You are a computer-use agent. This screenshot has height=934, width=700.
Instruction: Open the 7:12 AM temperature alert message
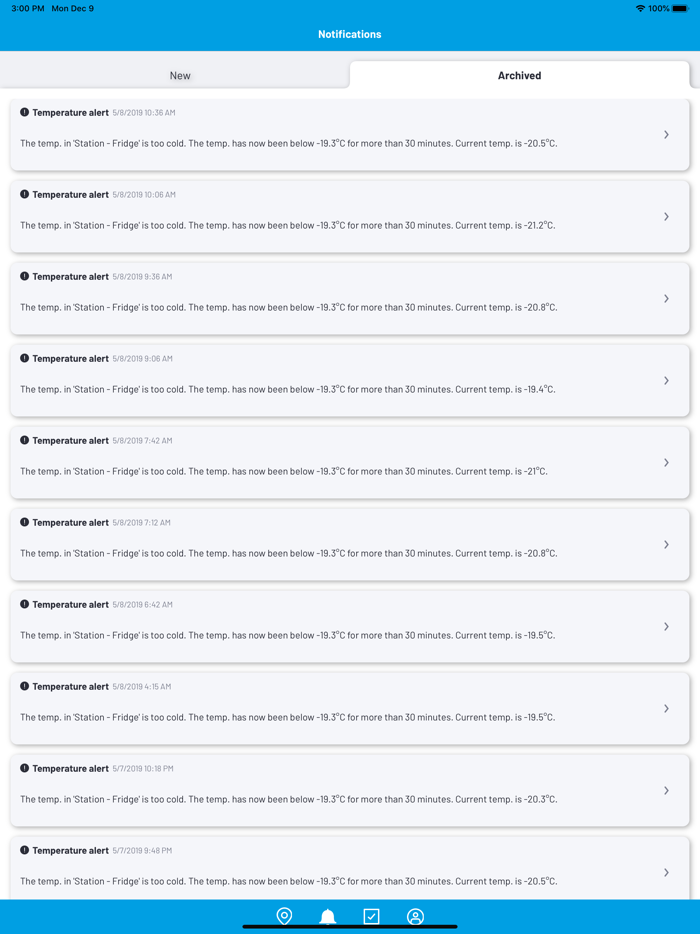point(289,553)
